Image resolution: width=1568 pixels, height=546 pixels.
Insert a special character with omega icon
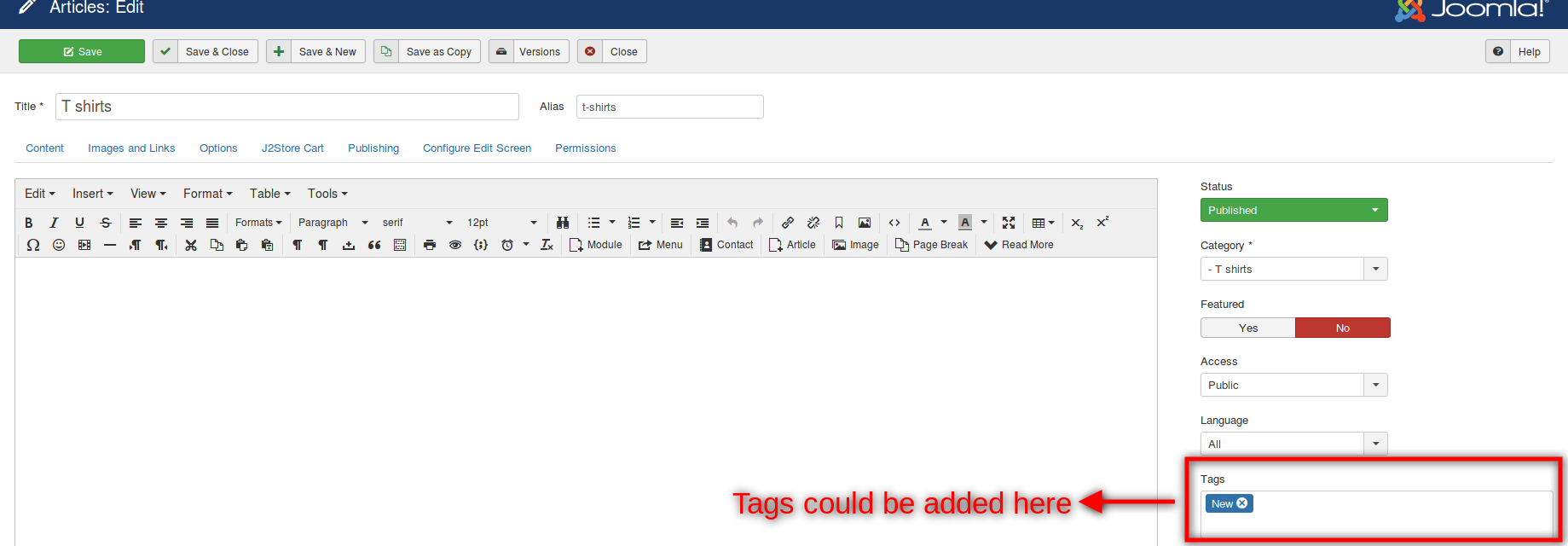point(33,245)
